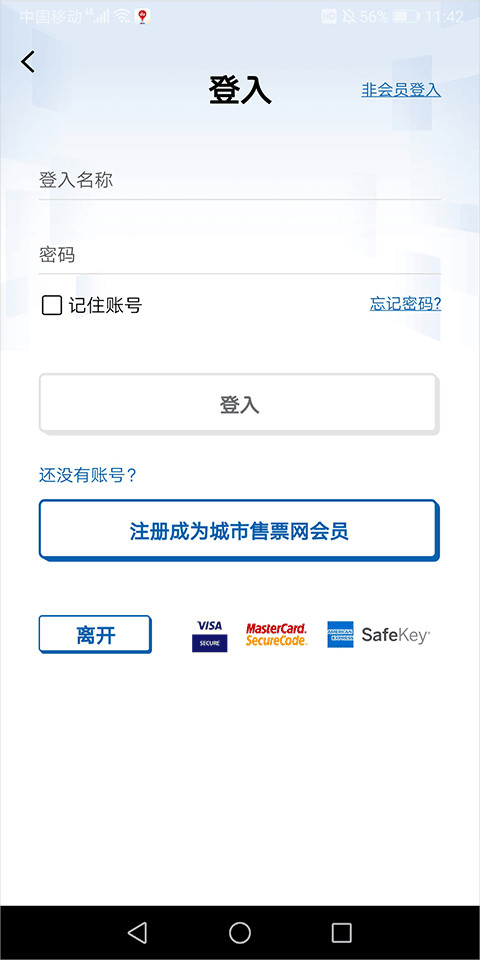Tap the map app notification icon
This screenshot has width=480, height=960.
point(143,17)
